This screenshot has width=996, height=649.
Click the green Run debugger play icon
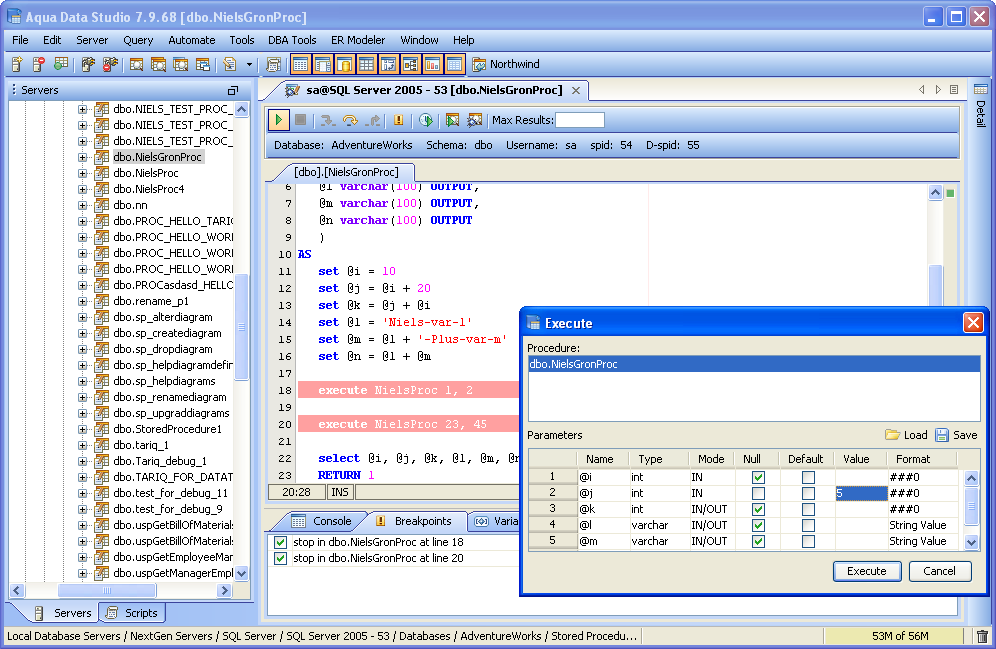279,120
